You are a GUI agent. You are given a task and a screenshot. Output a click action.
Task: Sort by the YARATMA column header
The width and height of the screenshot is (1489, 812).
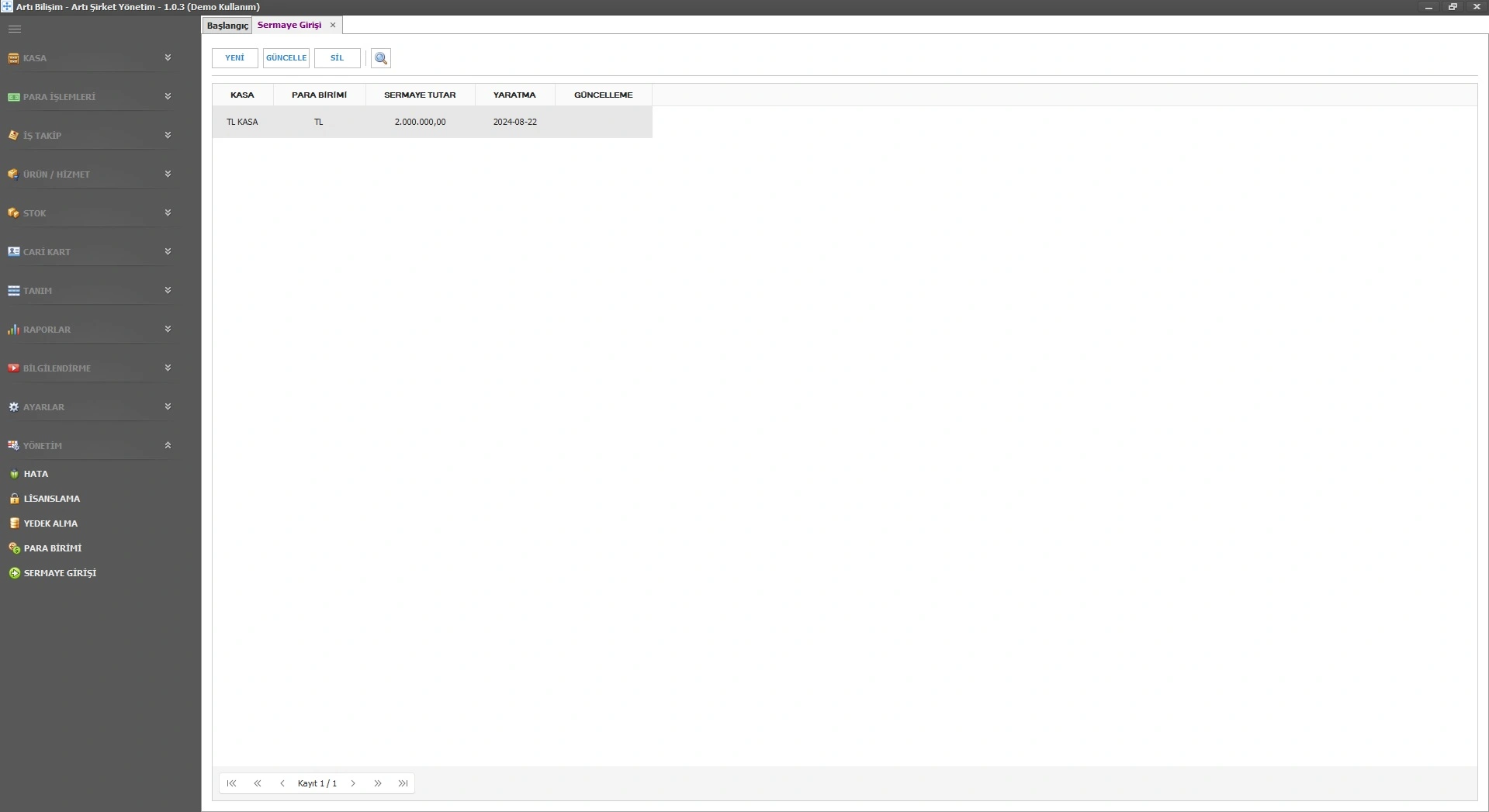pos(515,95)
